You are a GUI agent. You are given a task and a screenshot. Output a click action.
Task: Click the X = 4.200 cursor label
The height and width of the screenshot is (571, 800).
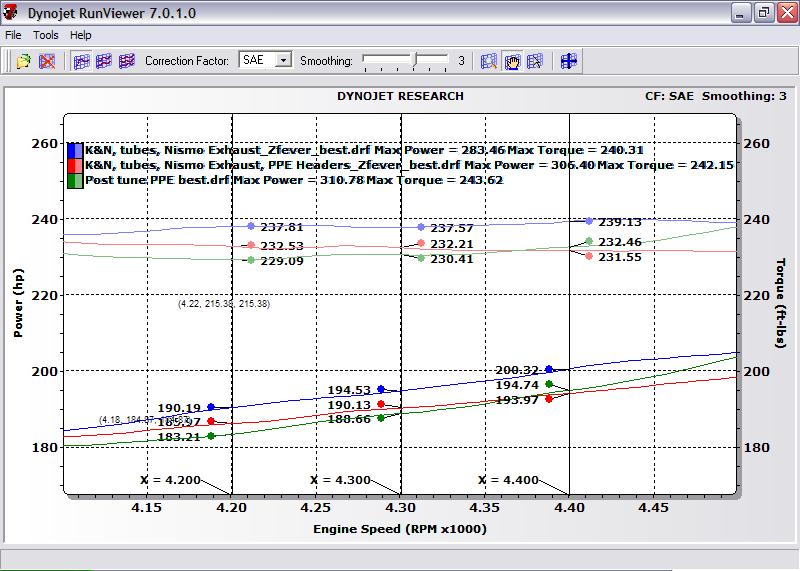tap(170, 480)
